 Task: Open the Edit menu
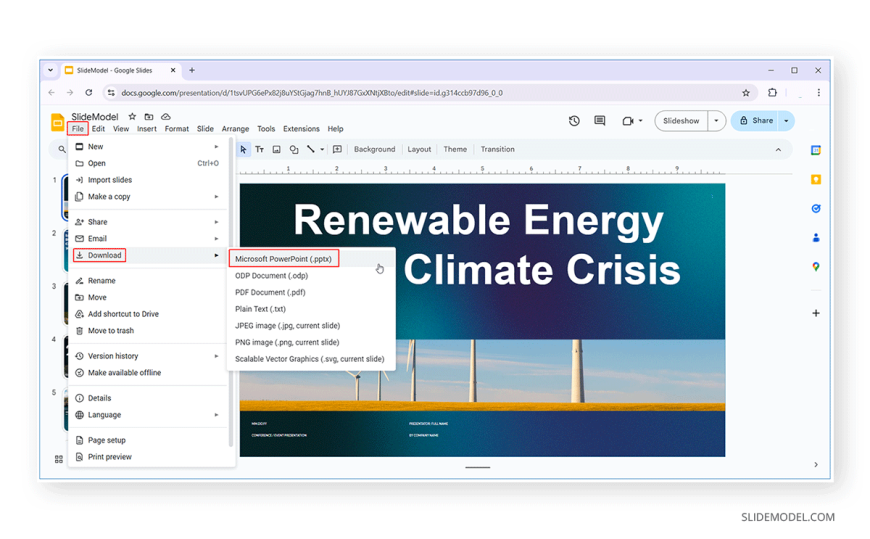[x=98, y=129]
